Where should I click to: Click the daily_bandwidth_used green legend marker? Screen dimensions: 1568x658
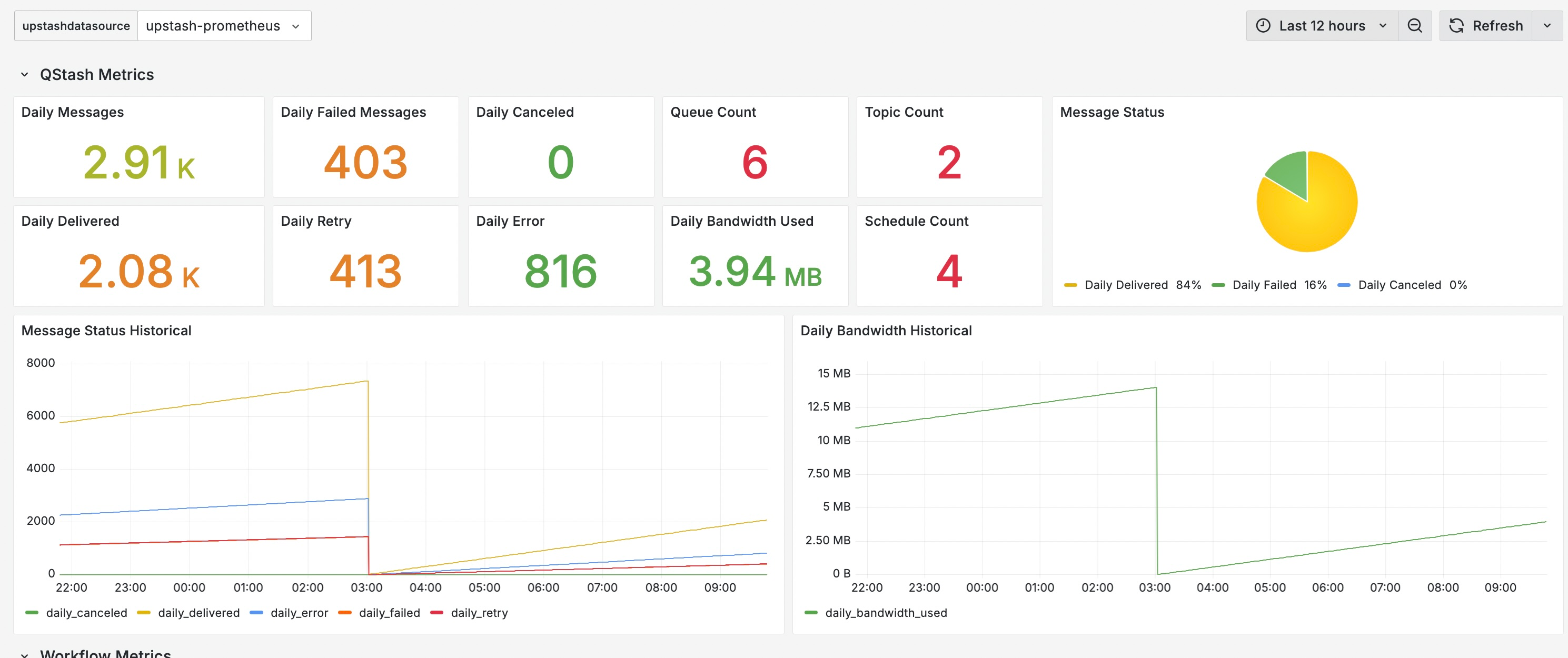810,613
